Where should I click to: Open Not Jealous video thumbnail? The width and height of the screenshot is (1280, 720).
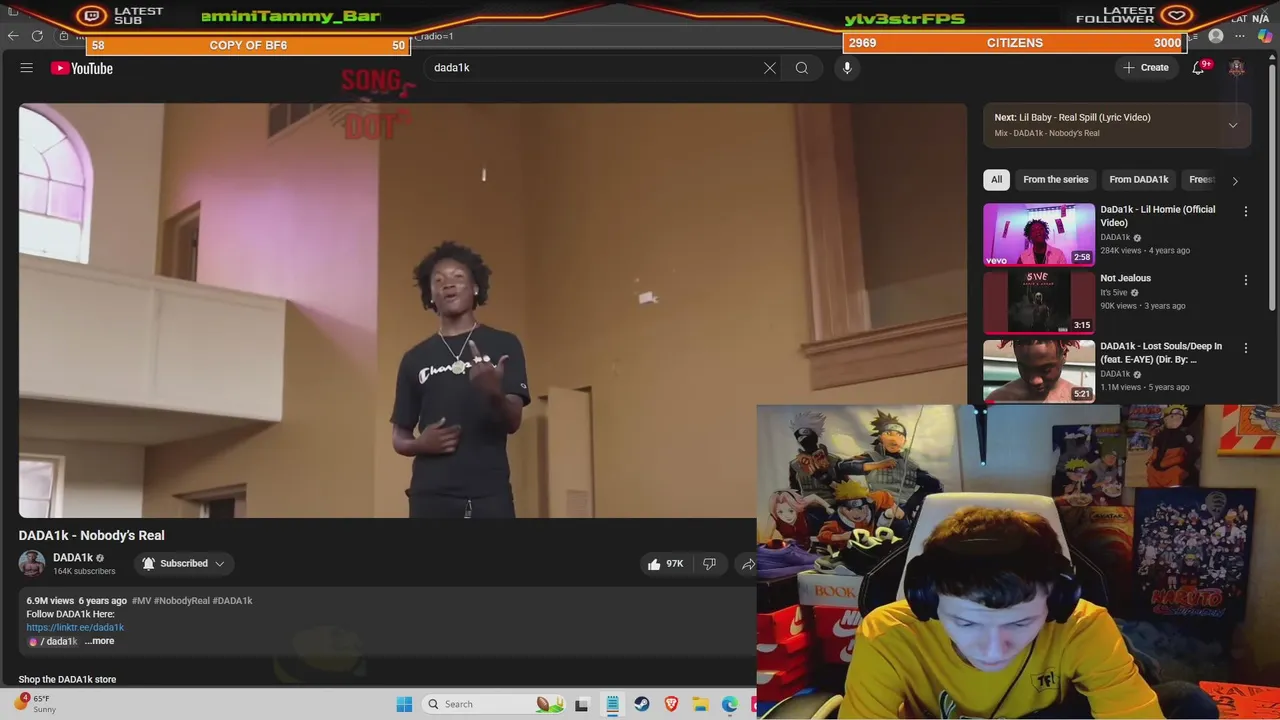(1039, 302)
